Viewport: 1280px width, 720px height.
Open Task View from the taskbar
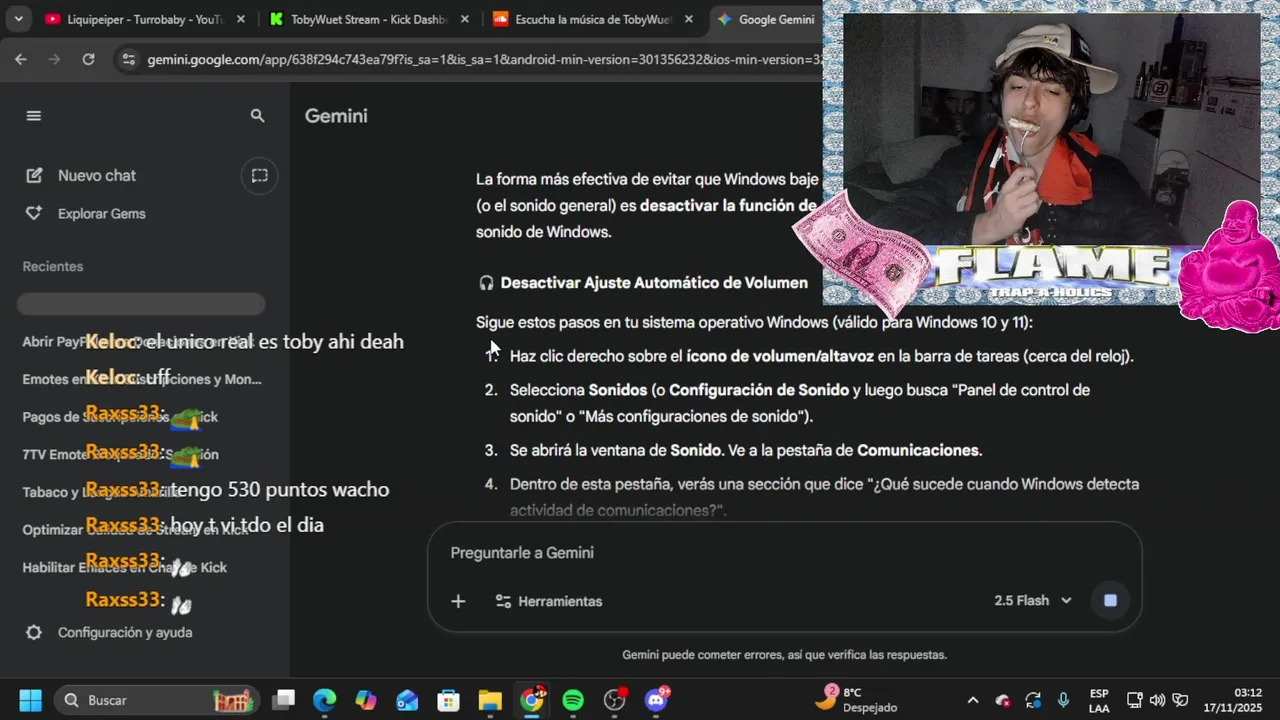(x=284, y=700)
